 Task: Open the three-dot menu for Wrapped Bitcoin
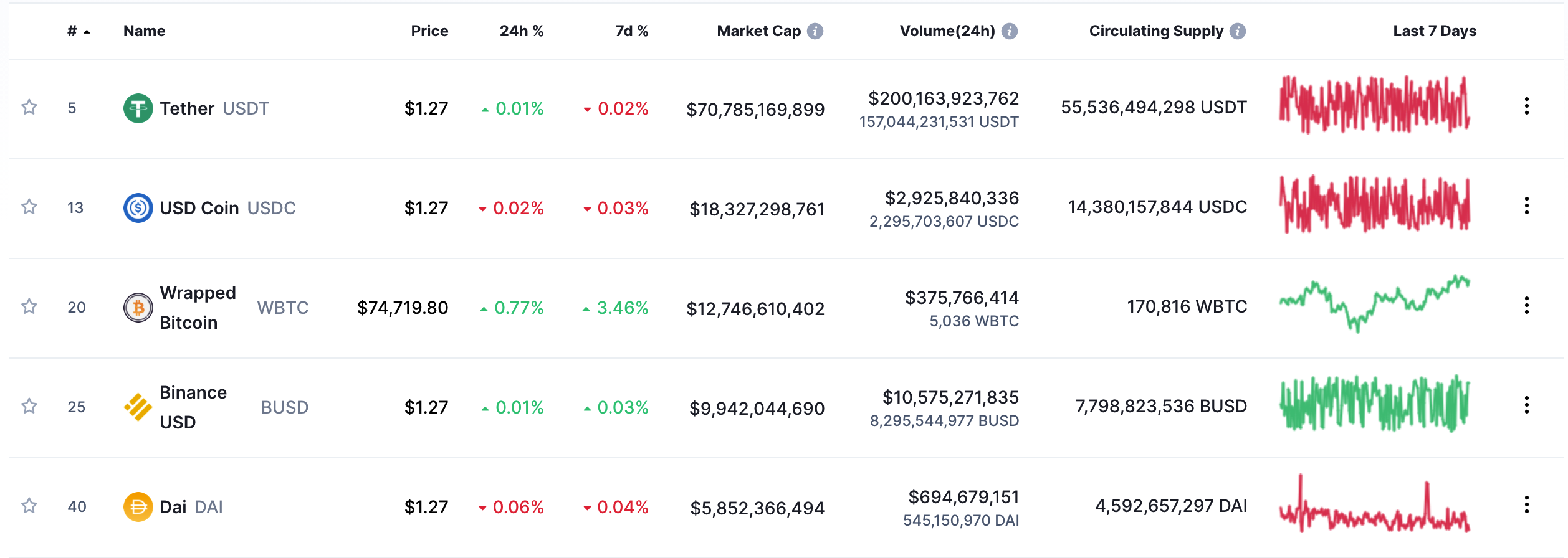[1527, 305]
